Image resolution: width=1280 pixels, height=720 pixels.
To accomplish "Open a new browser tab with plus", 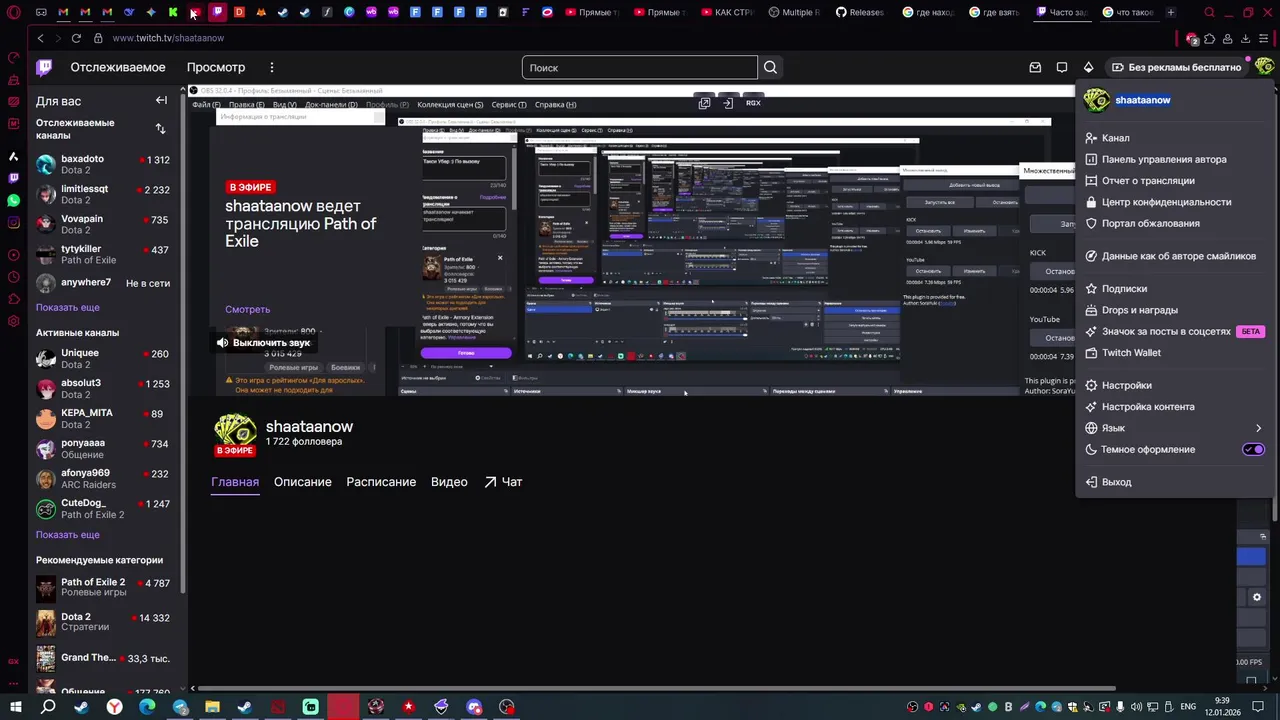I will pyautogui.click(x=1170, y=12).
